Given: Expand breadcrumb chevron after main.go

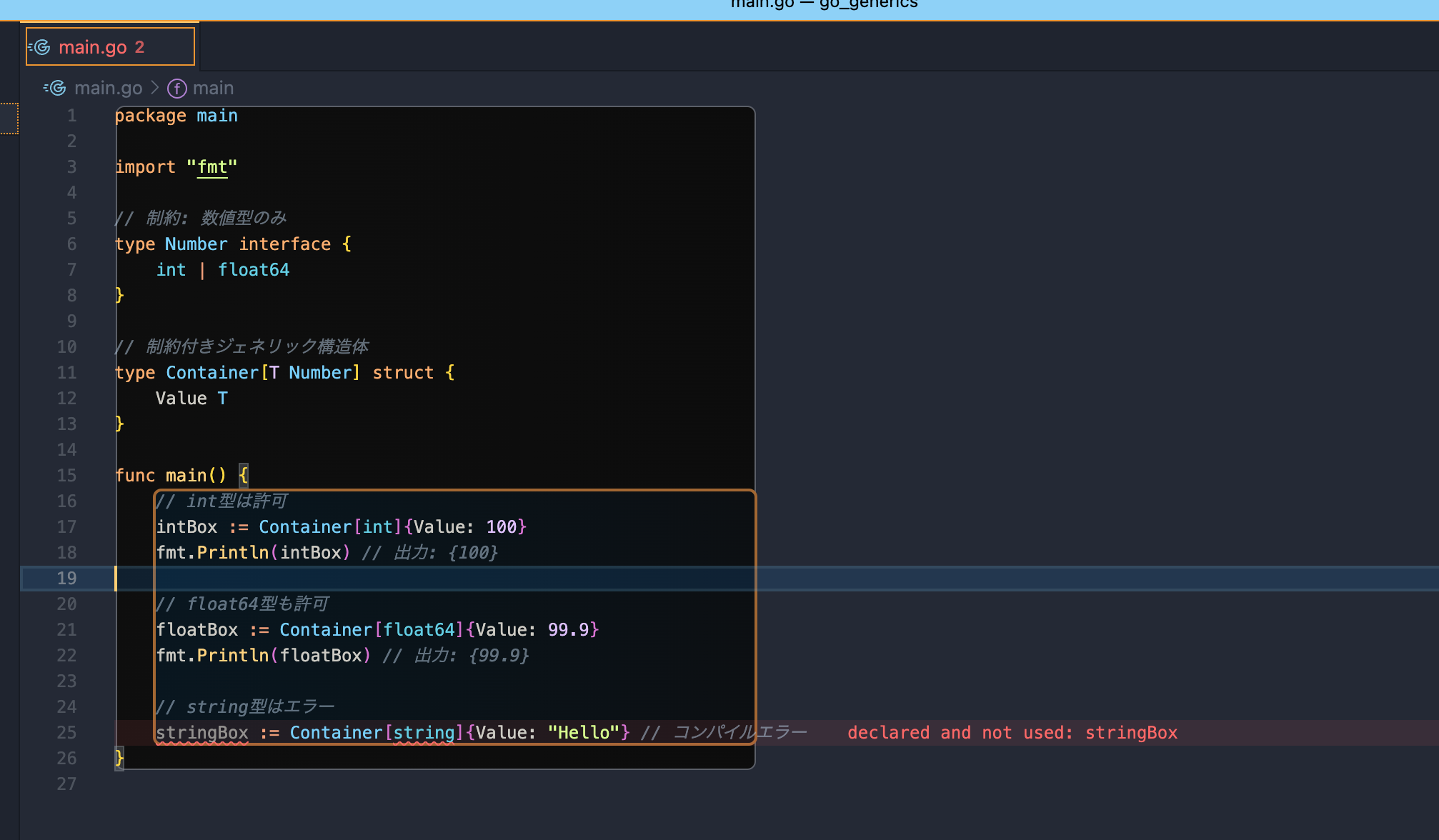Looking at the screenshot, I should 155,88.
